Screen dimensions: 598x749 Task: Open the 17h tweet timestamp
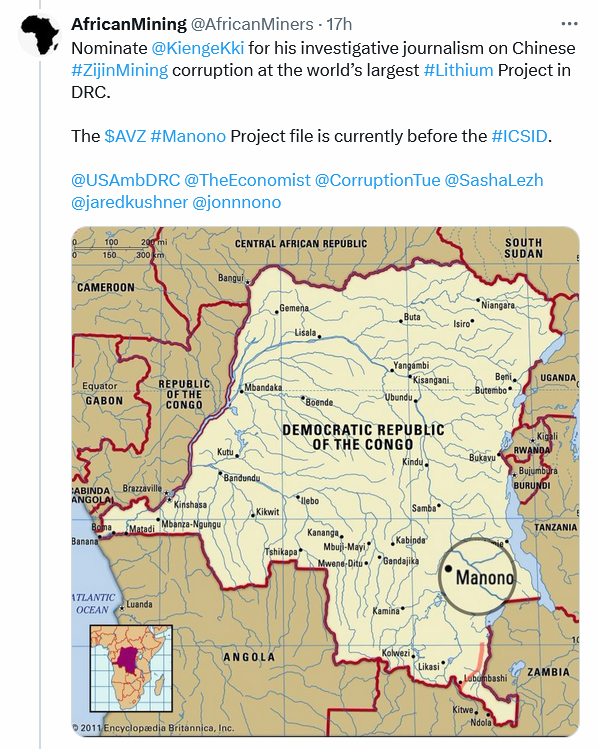tap(339, 24)
